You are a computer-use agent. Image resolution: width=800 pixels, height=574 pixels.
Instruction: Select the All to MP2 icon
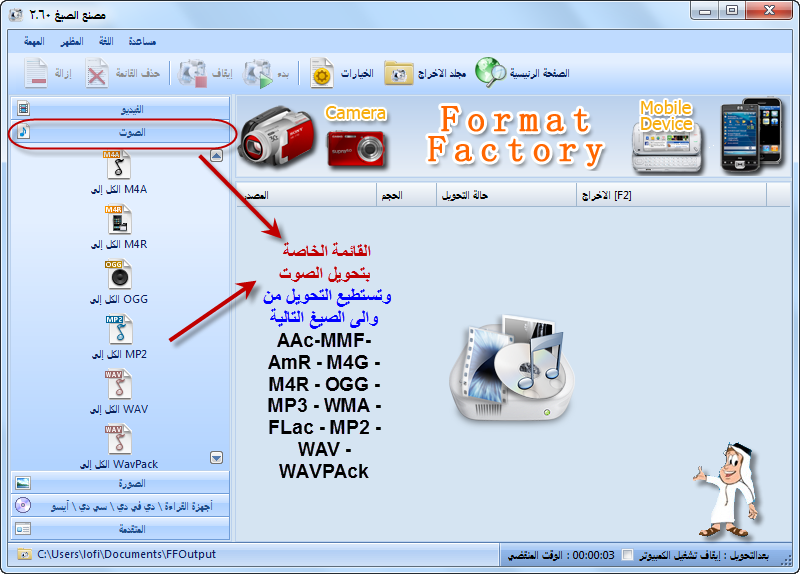119,330
